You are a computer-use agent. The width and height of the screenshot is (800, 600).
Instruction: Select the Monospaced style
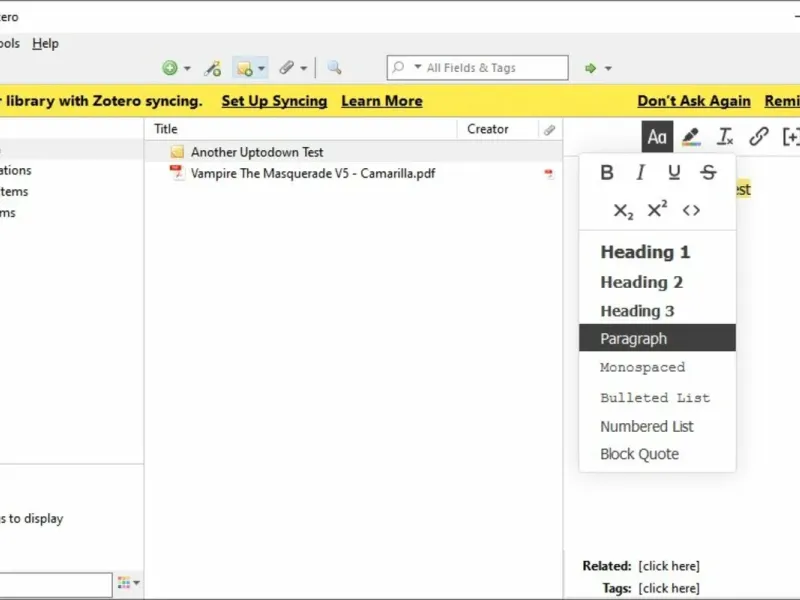click(657, 367)
